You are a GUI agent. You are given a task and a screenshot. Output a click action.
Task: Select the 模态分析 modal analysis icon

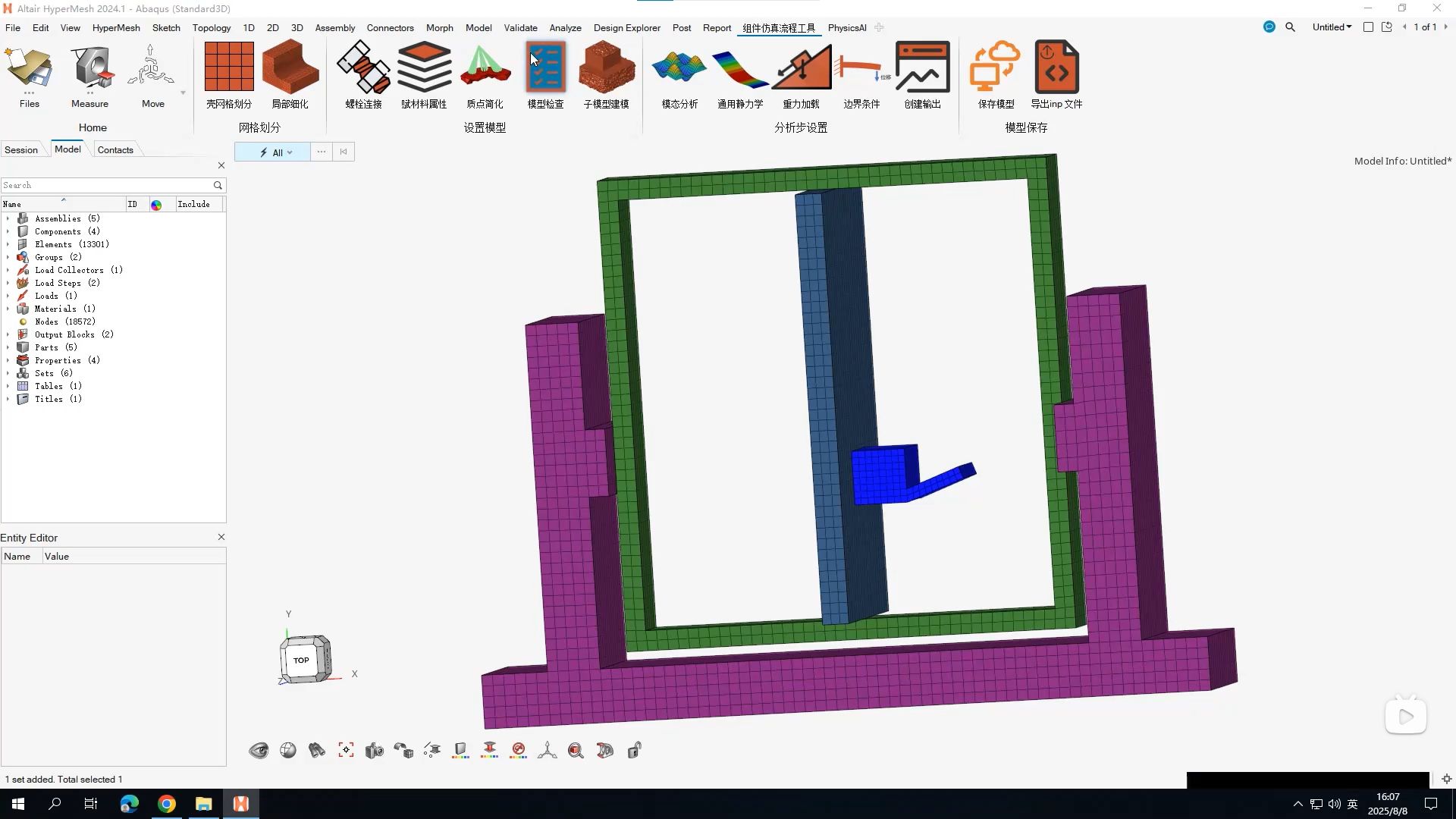click(x=679, y=67)
